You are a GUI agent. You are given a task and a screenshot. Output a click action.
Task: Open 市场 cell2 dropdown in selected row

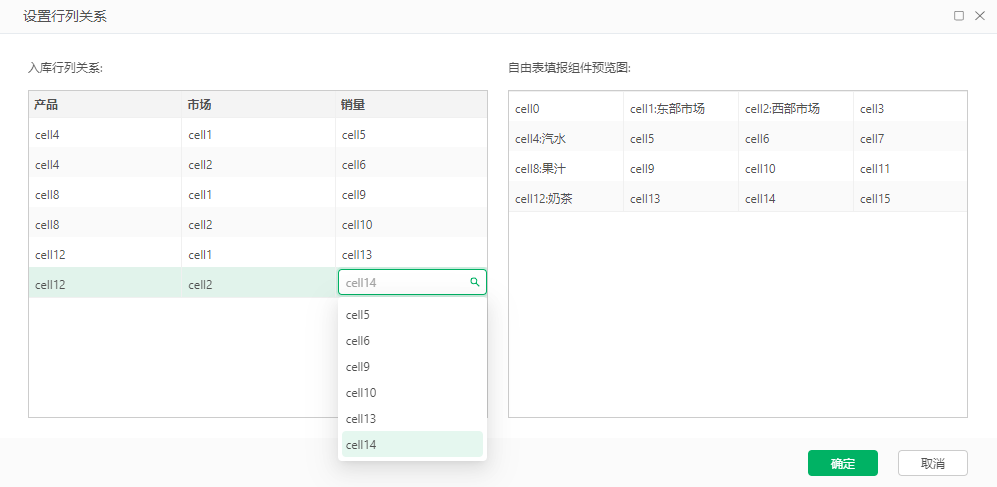[258, 285]
